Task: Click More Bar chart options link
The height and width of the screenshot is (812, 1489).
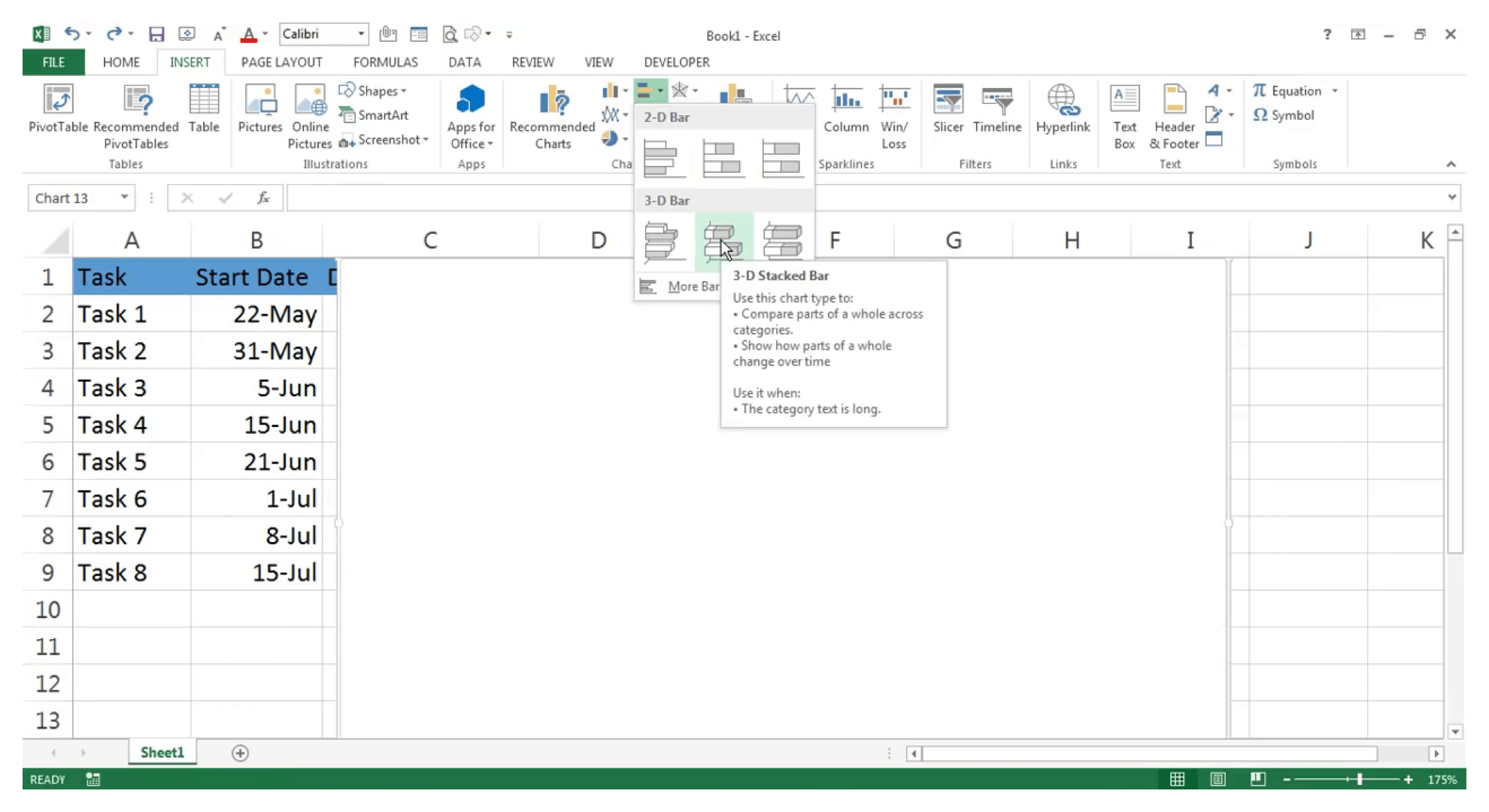Action: [x=693, y=286]
